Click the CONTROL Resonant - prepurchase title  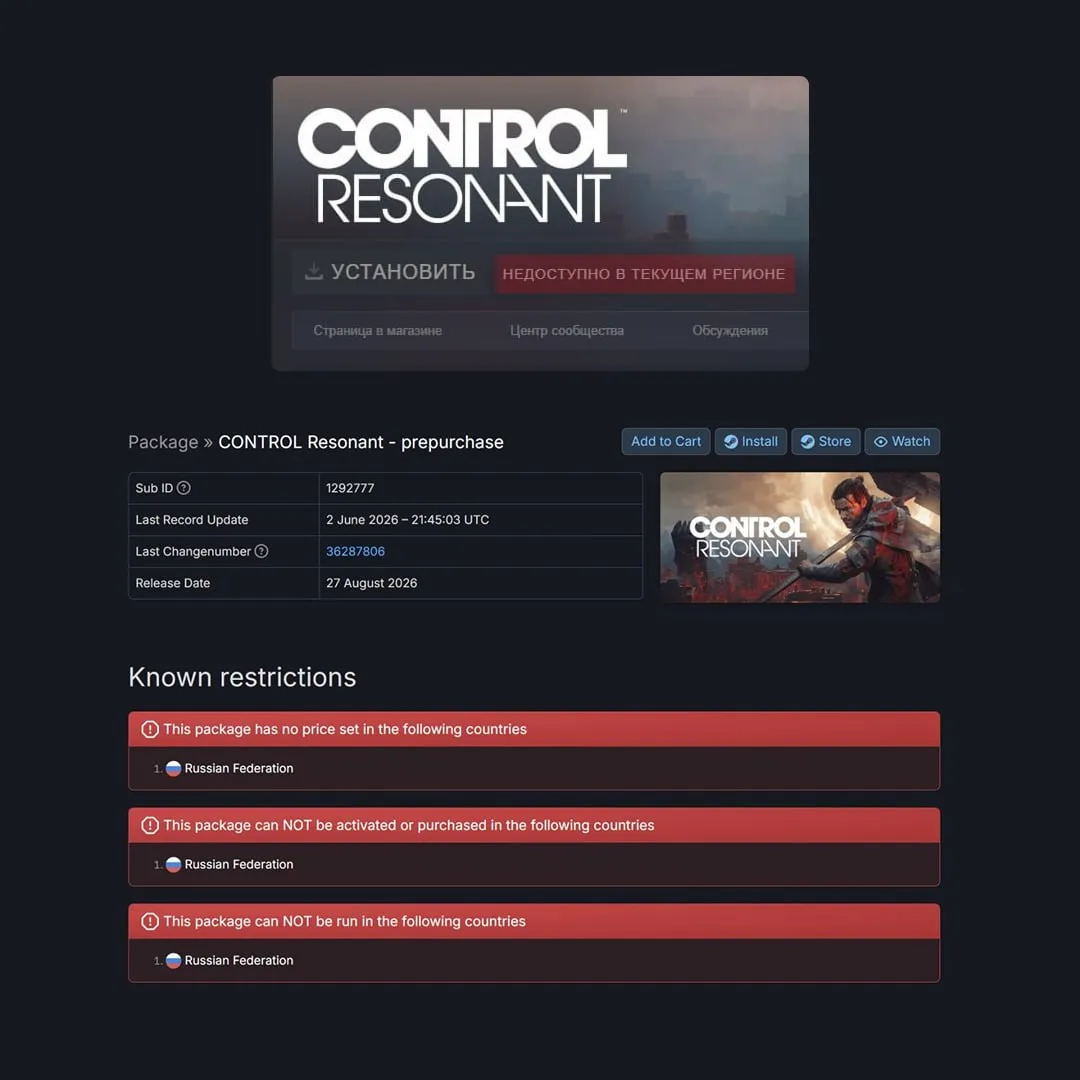[x=361, y=442]
